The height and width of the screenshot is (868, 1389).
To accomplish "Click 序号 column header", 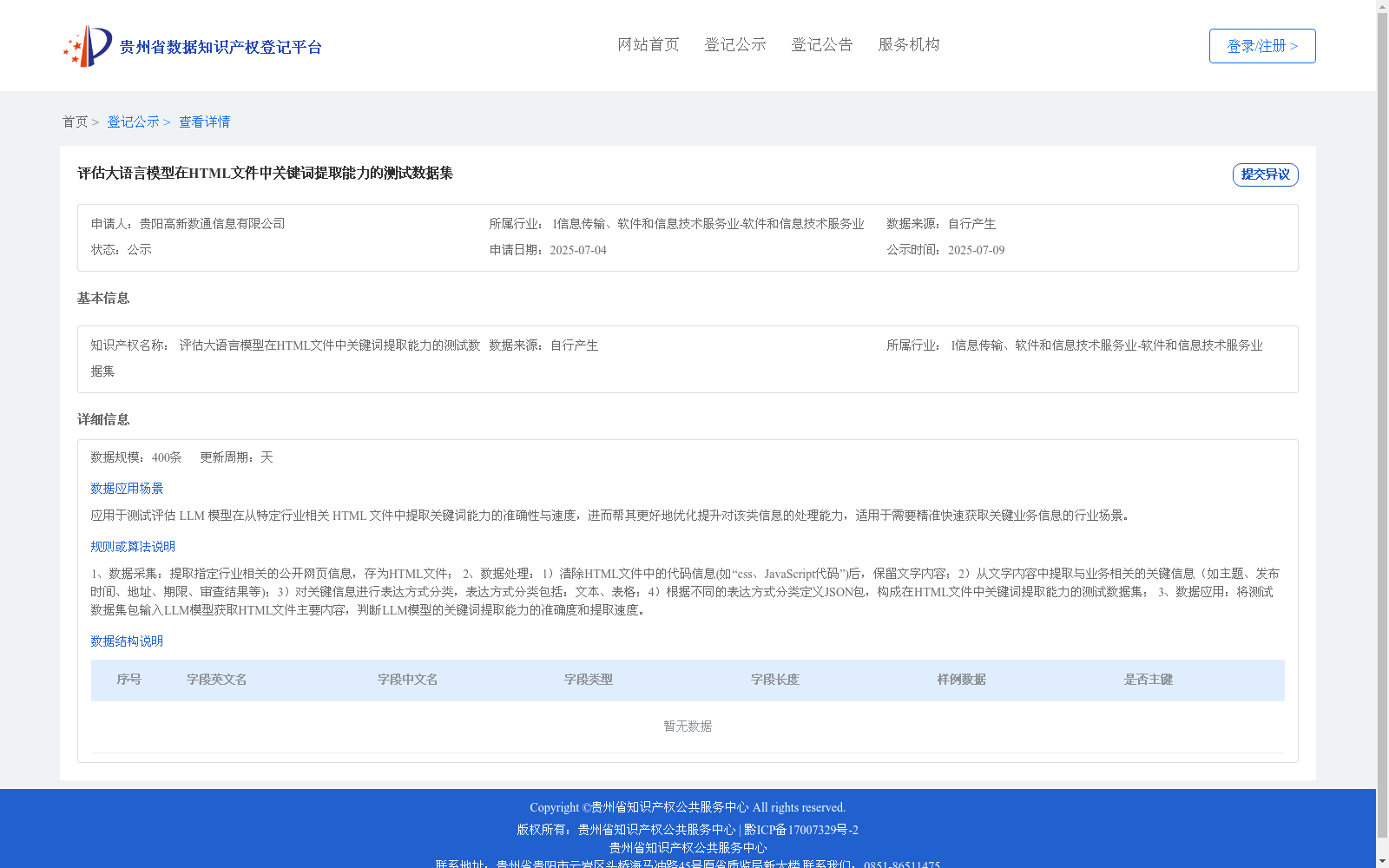I will [x=129, y=680].
